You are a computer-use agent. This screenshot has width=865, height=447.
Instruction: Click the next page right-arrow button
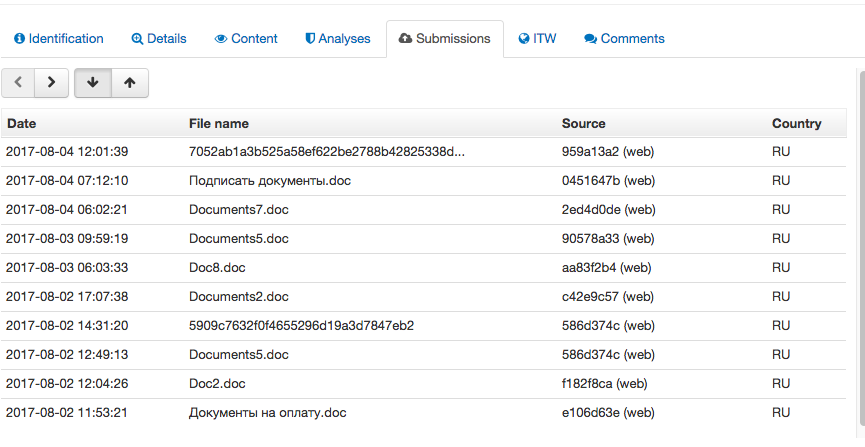pos(51,83)
